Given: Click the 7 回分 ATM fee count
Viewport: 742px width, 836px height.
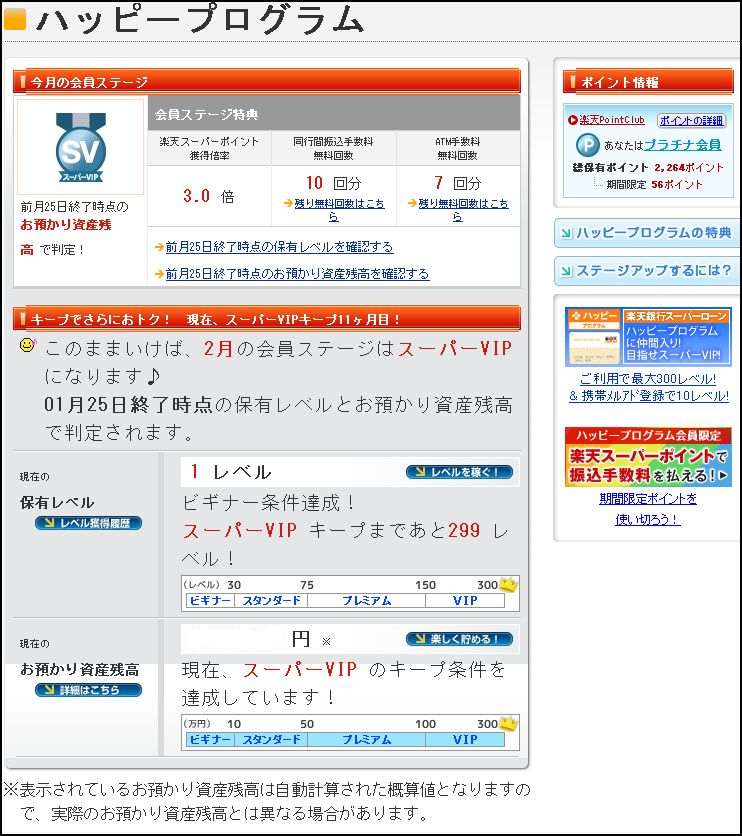Looking at the screenshot, I should (x=458, y=183).
